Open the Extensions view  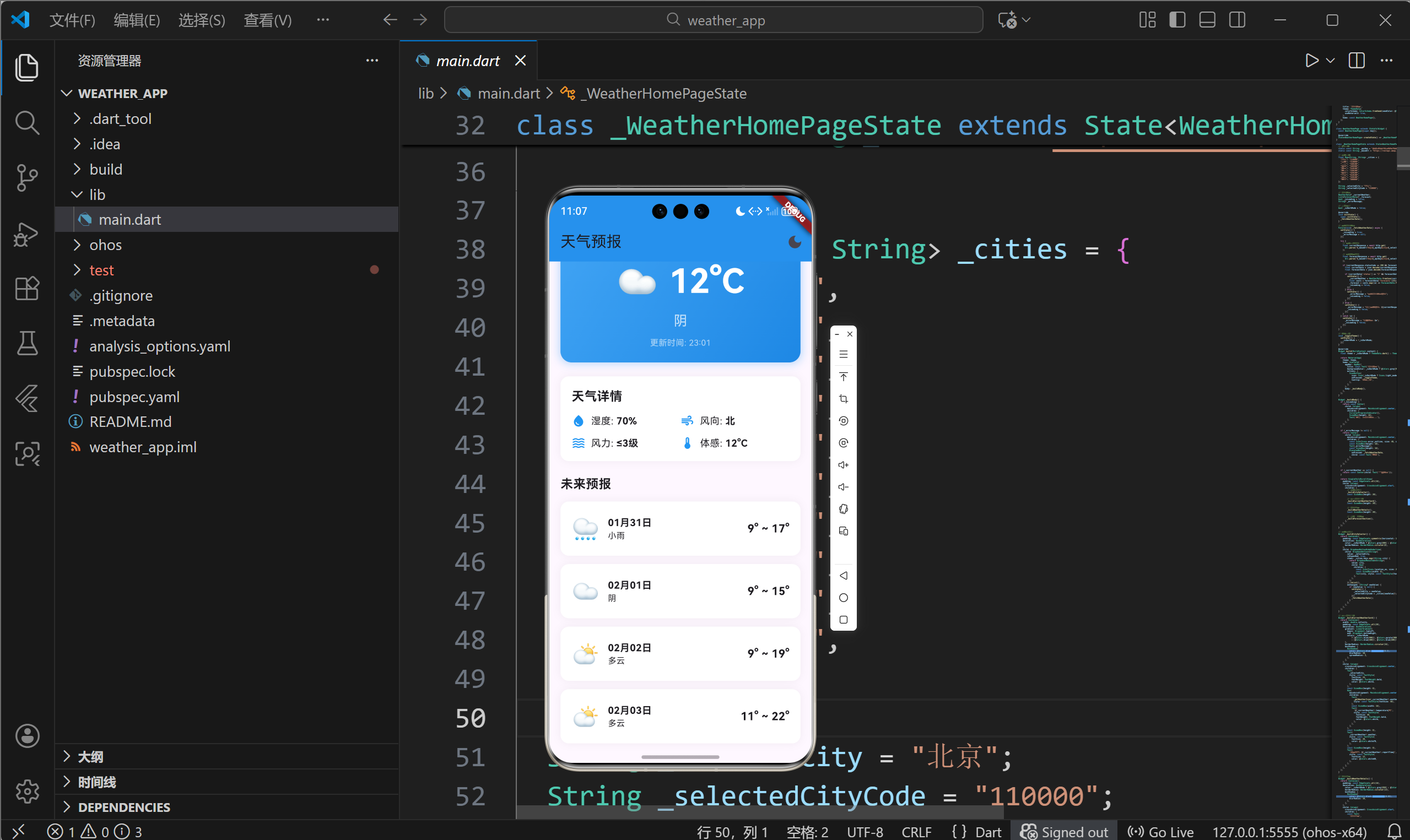point(26,288)
